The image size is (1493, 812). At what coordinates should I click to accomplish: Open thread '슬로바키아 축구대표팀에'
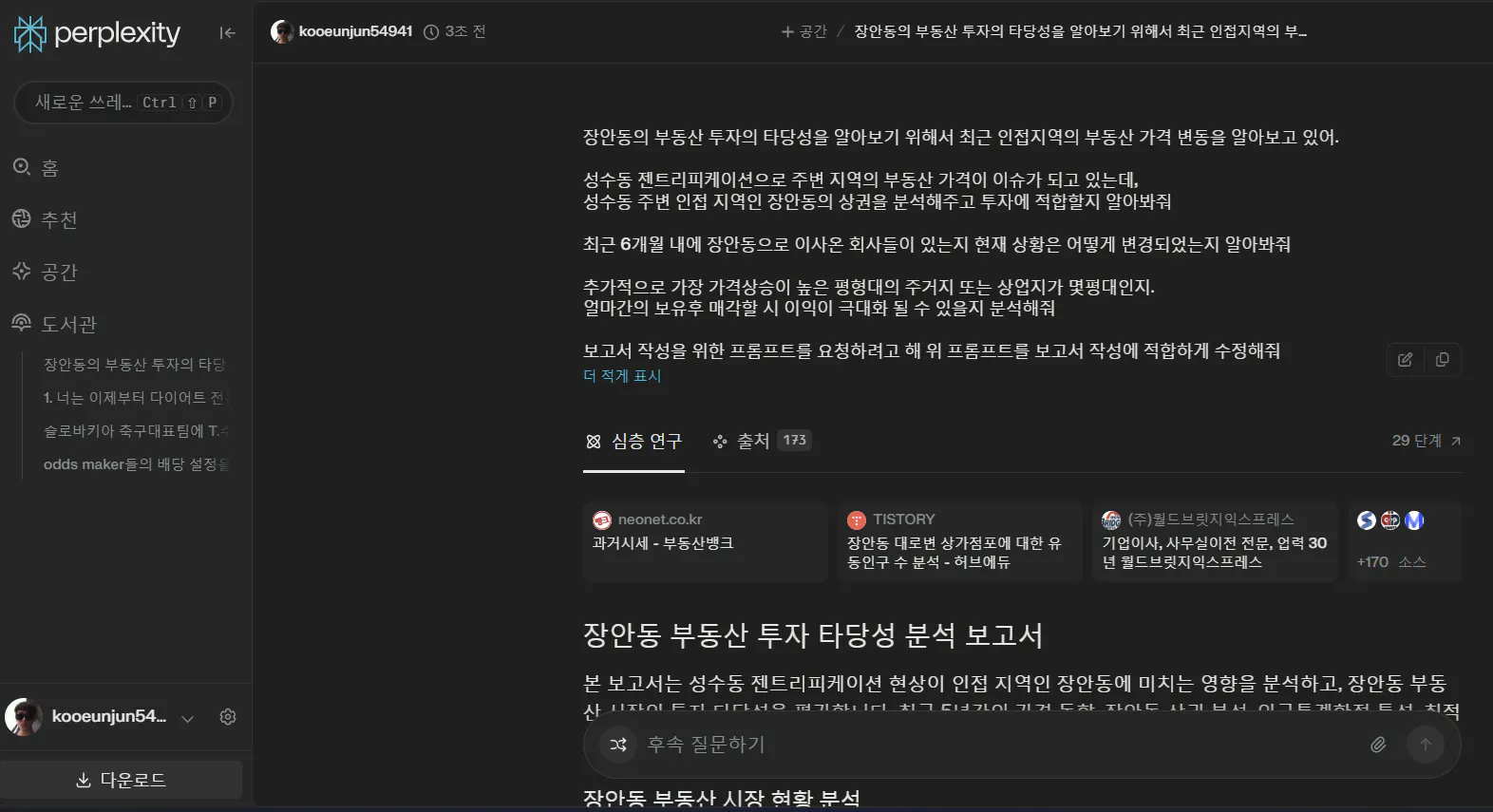tap(134, 431)
